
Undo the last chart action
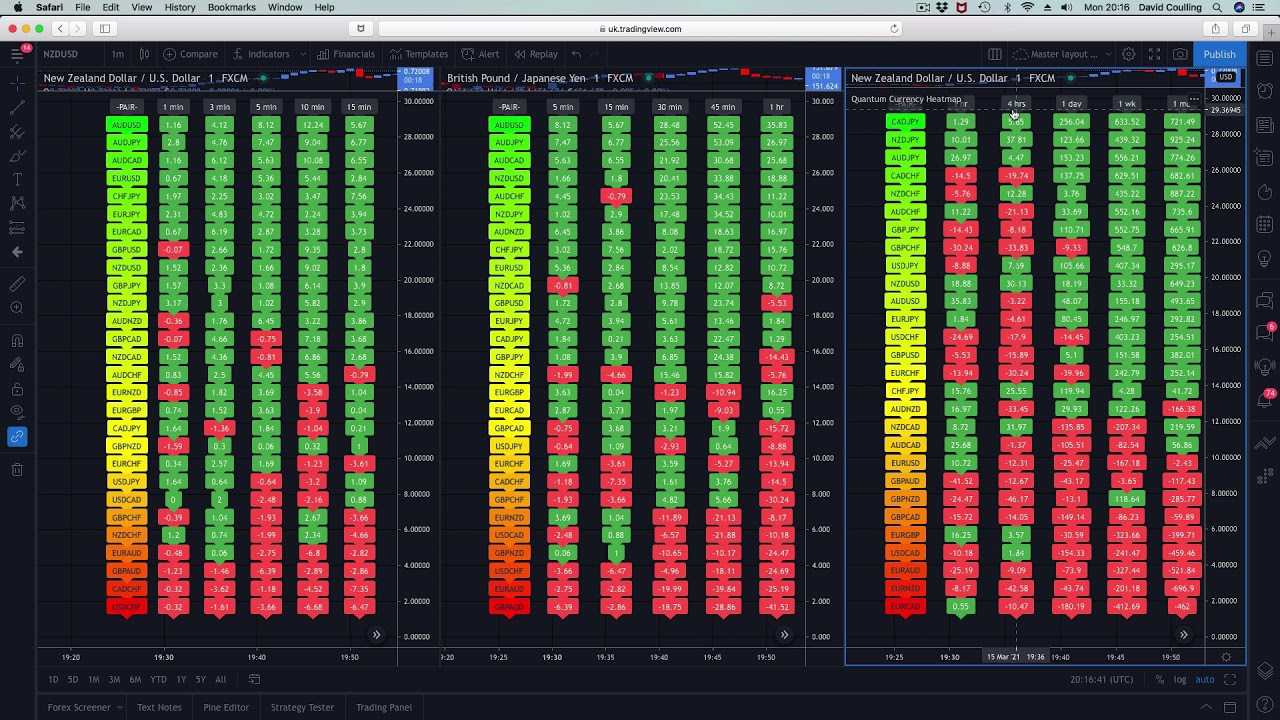576,54
